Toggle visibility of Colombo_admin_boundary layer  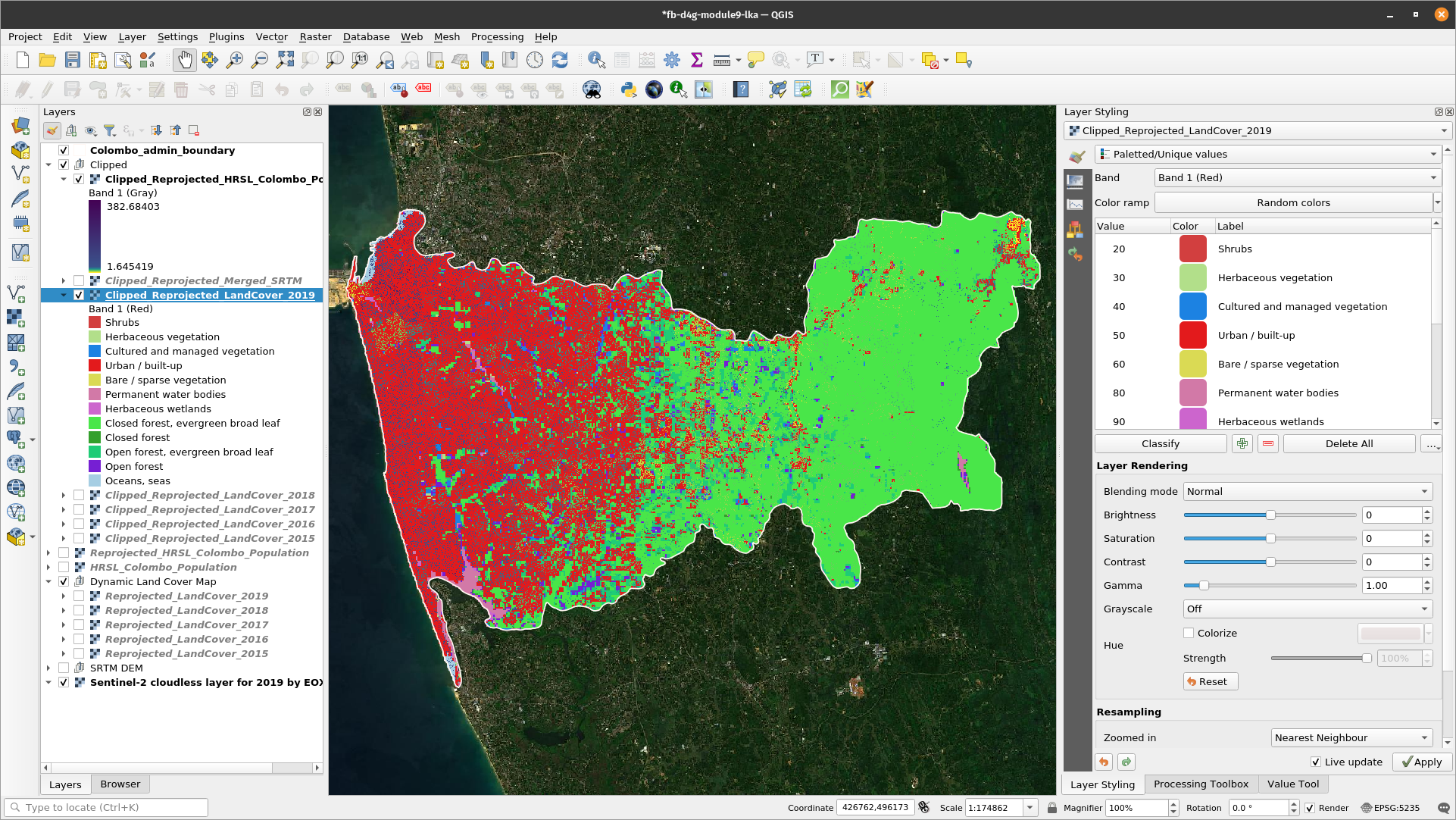click(x=64, y=150)
